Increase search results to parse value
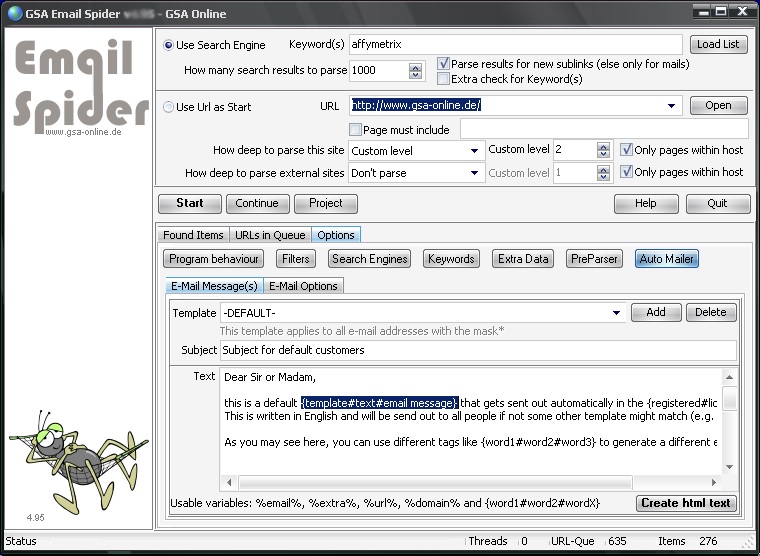Screen dimensions: 760x556 (415, 67)
